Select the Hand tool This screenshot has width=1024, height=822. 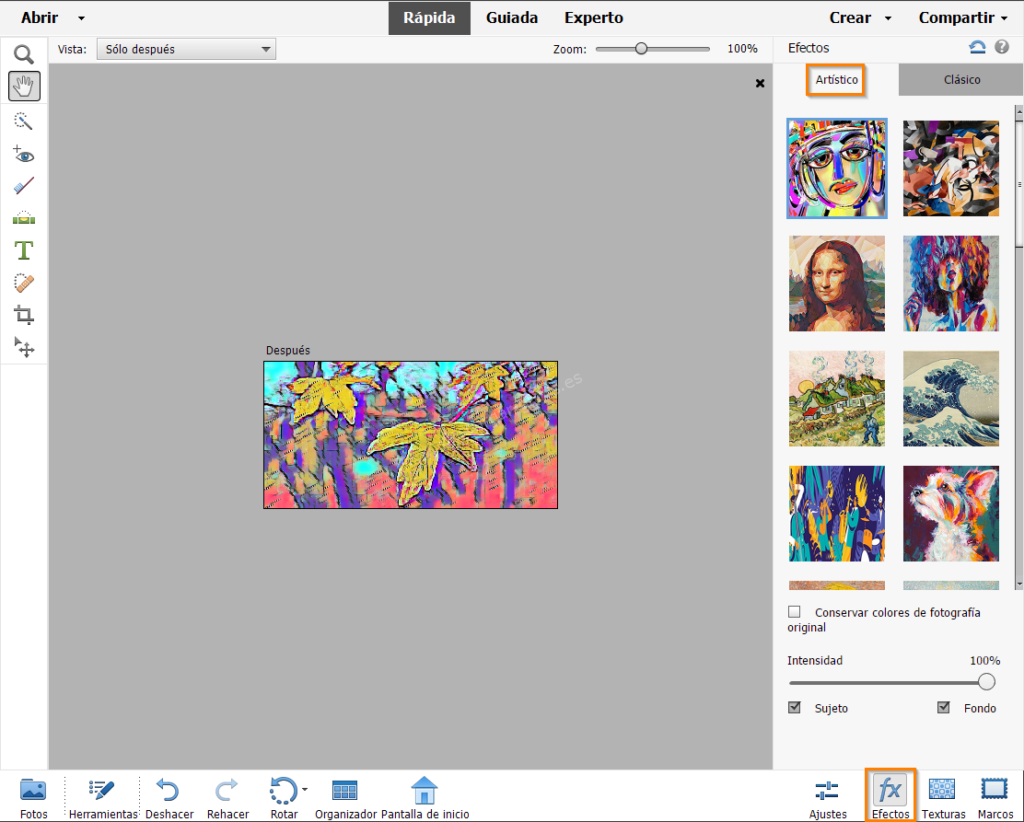(x=24, y=86)
